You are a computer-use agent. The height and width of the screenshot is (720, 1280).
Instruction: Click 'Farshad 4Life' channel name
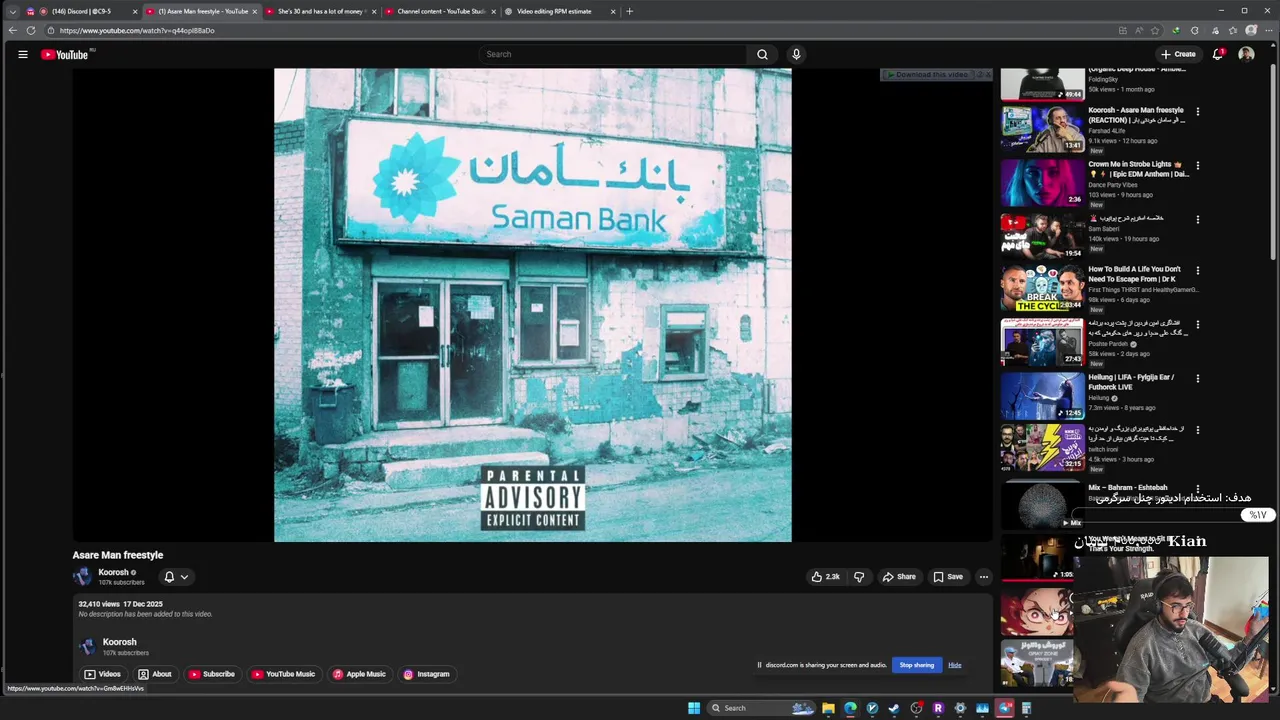(1107, 131)
